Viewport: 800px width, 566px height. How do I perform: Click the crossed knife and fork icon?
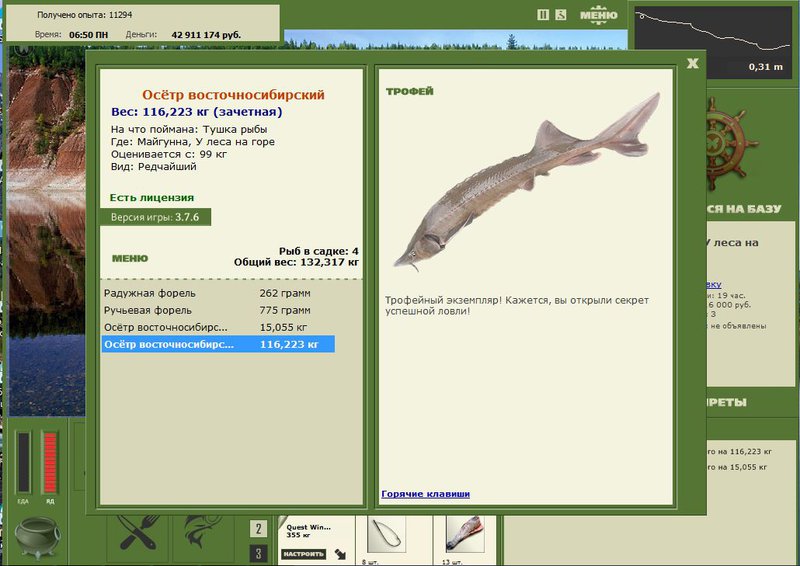pyautogui.click(x=138, y=534)
